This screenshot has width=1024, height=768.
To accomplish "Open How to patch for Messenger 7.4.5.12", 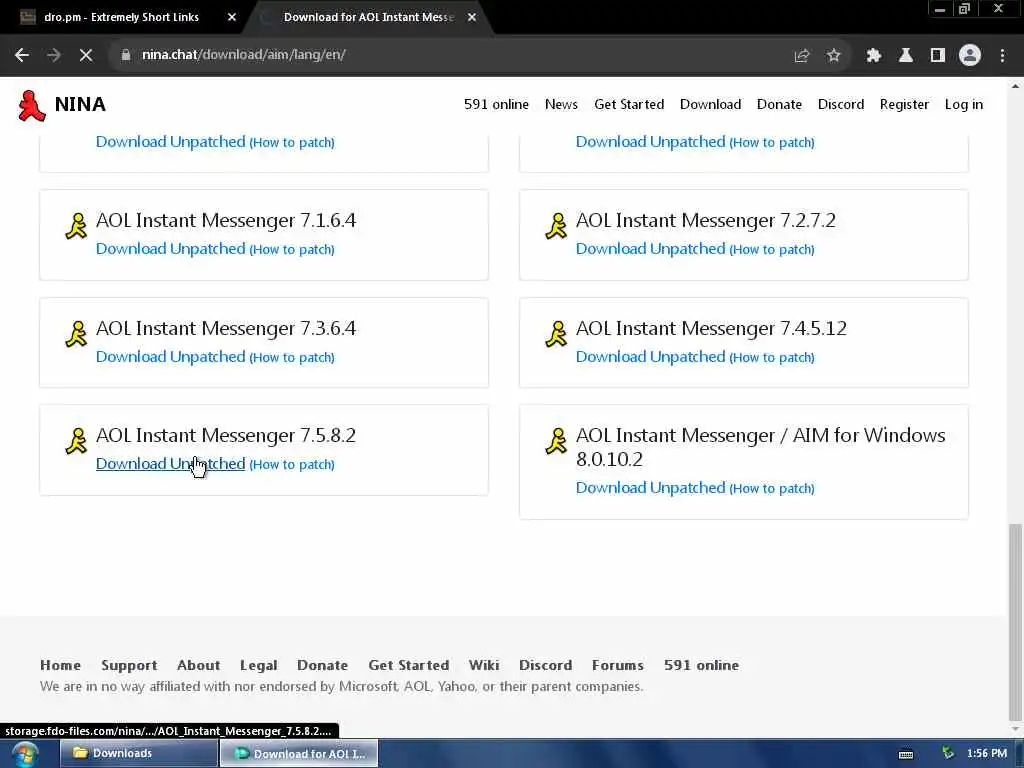I will [772, 357].
